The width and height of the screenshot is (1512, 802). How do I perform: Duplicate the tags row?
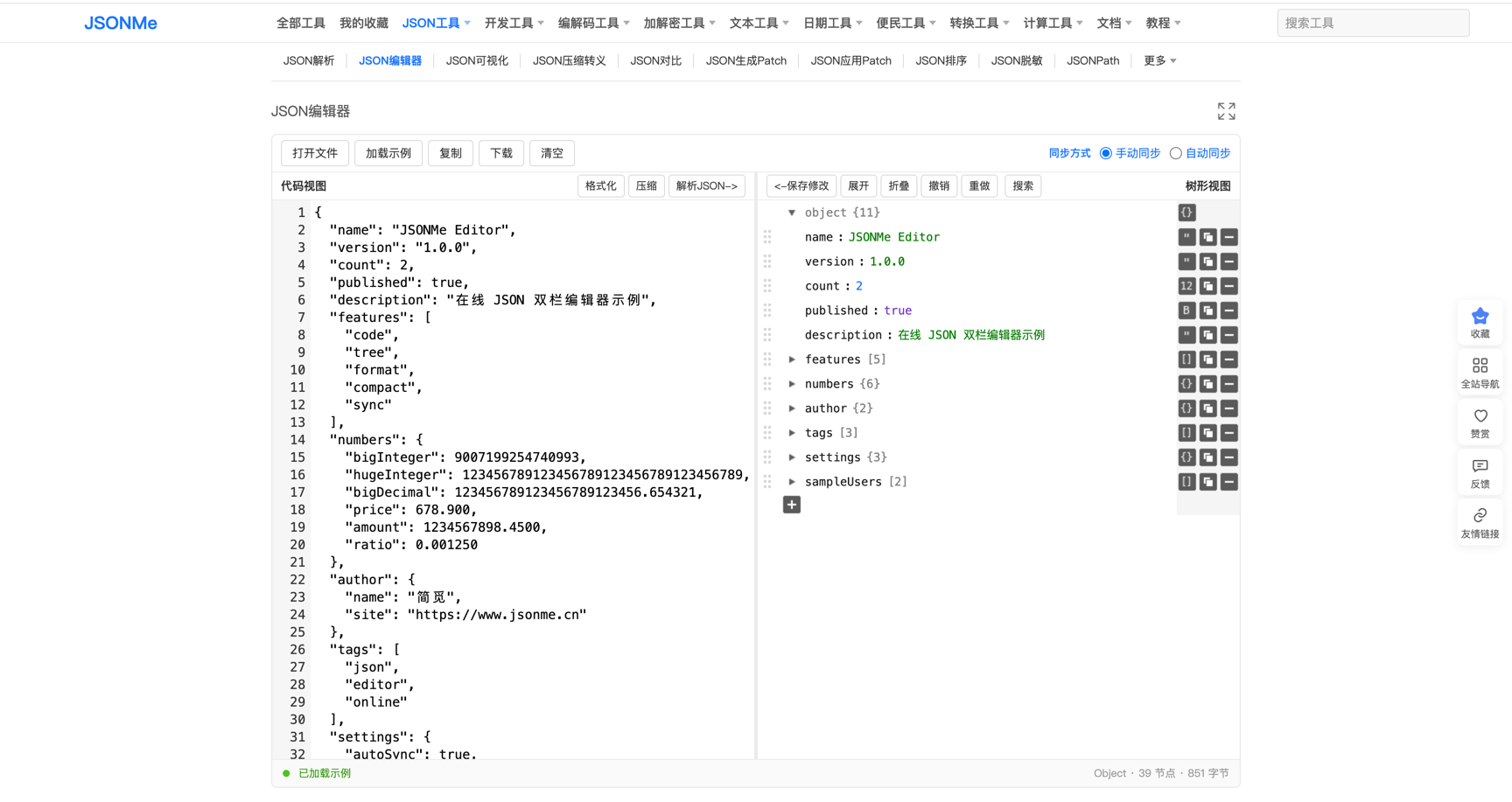[x=1207, y=433]
